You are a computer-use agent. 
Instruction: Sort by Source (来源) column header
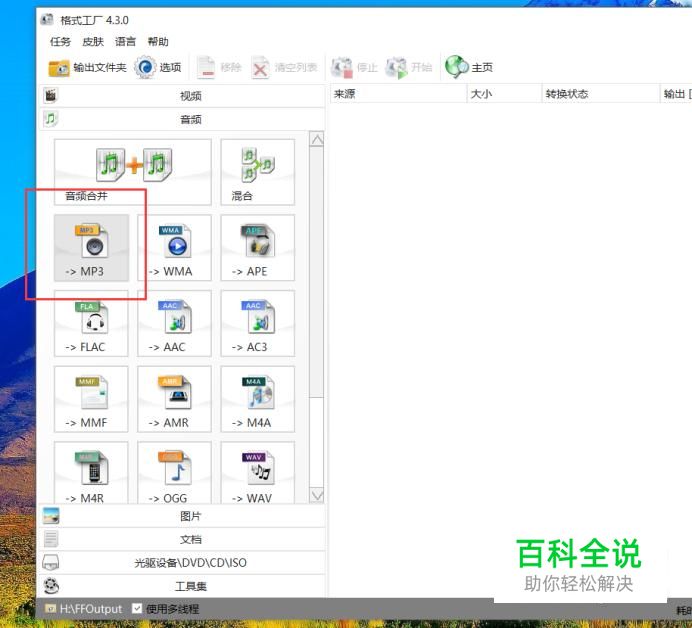coord(398,94)
